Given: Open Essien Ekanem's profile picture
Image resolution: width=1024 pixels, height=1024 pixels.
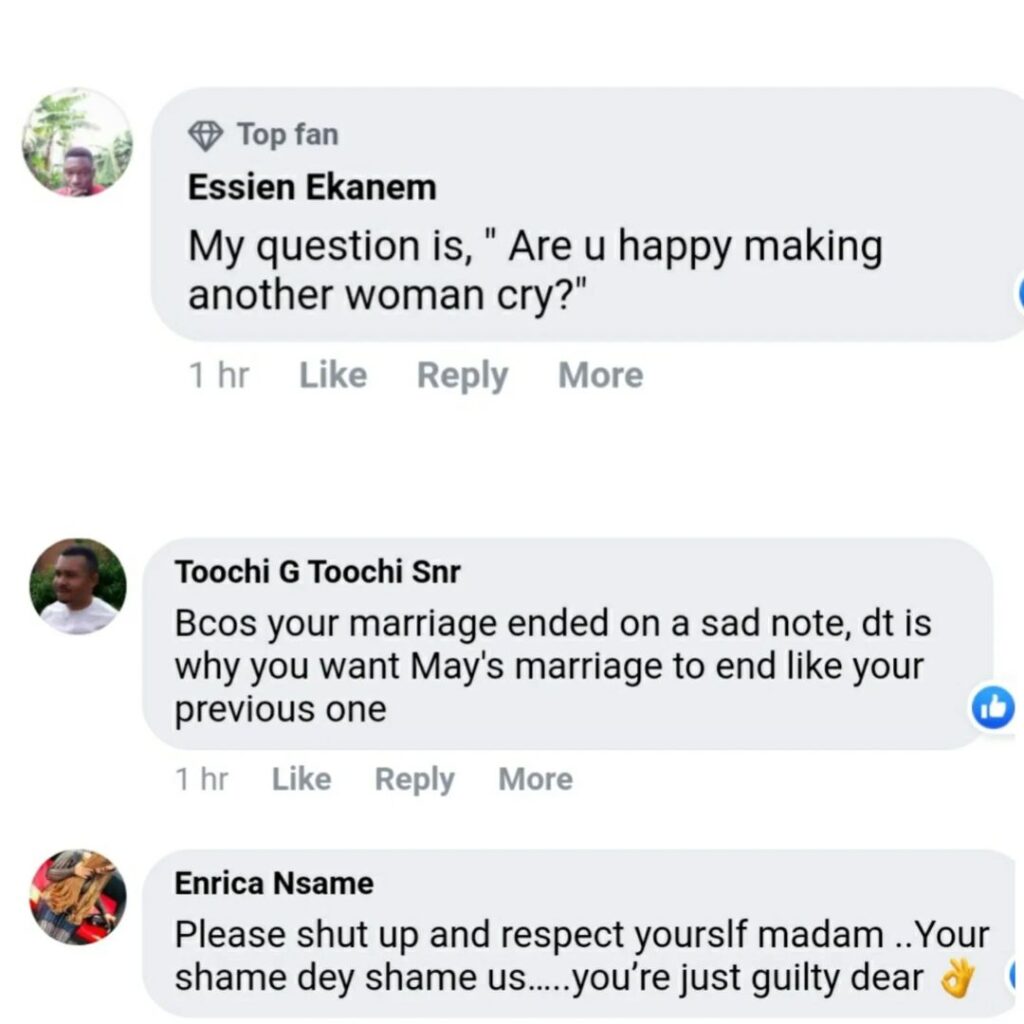Looking at the screenshot, I should (x=77, y=142).
